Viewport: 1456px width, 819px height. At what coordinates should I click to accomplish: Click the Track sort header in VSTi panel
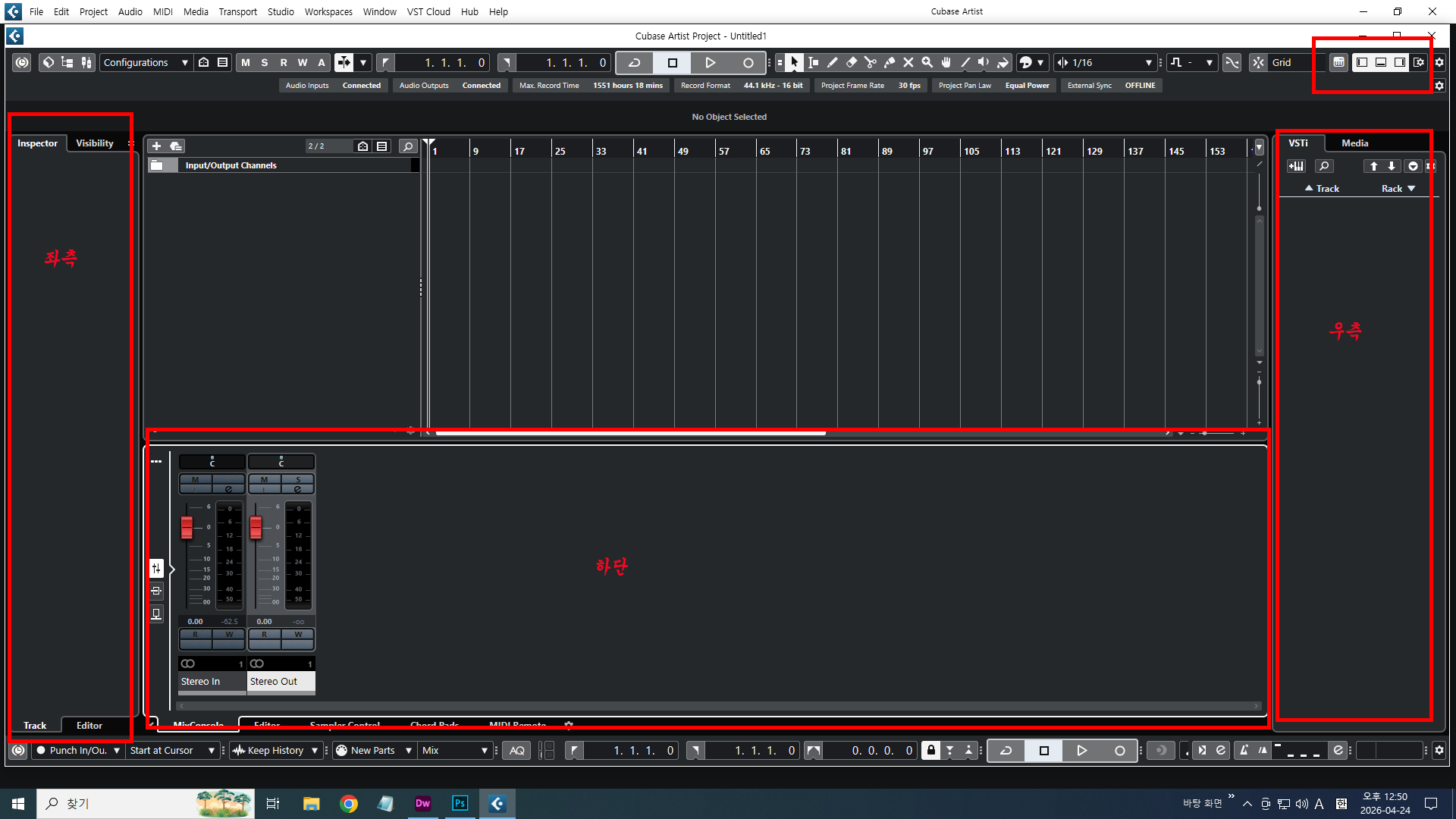(x=1322, y=189)
